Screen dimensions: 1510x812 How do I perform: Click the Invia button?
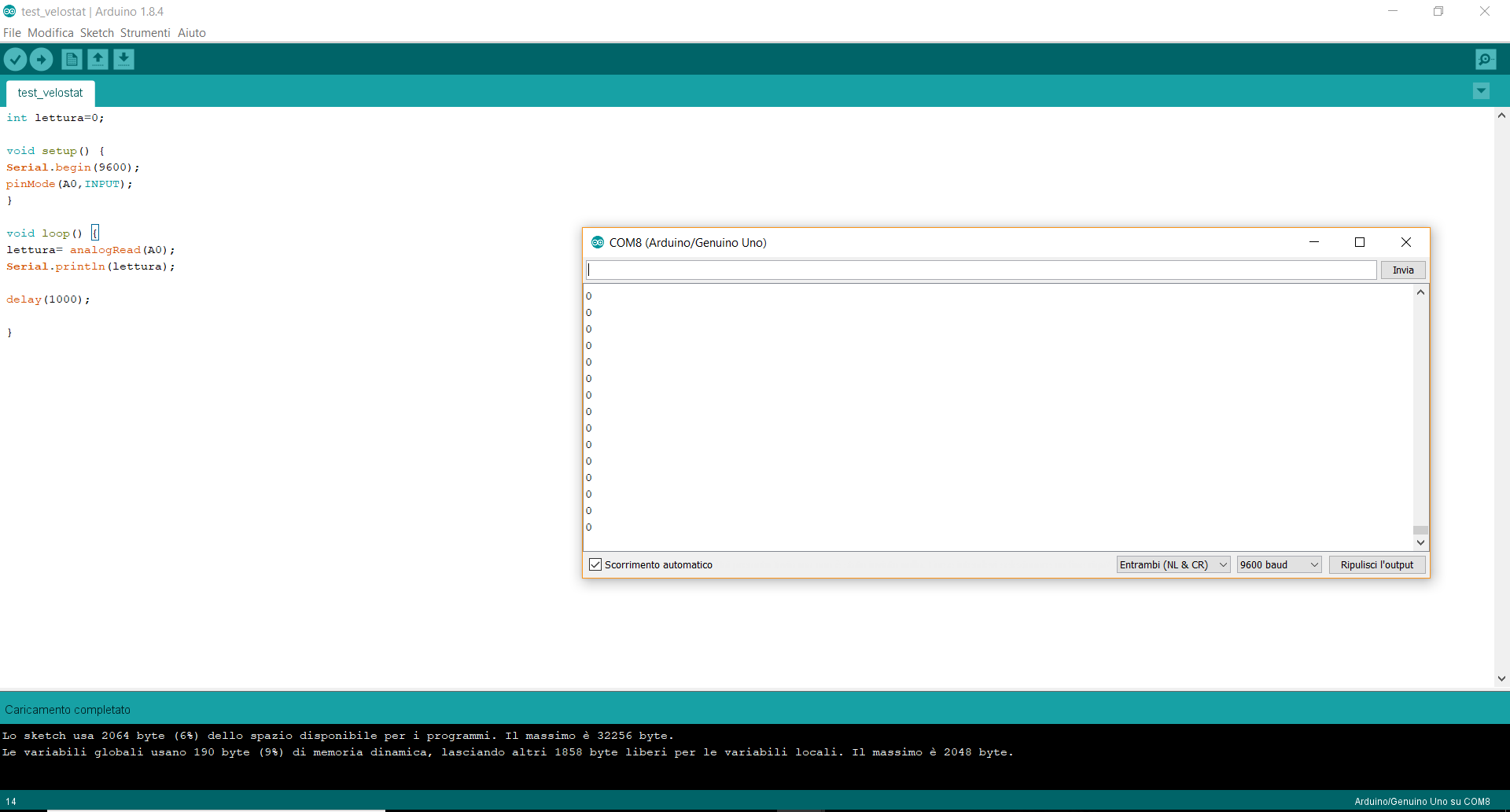tap(1403, 270)
